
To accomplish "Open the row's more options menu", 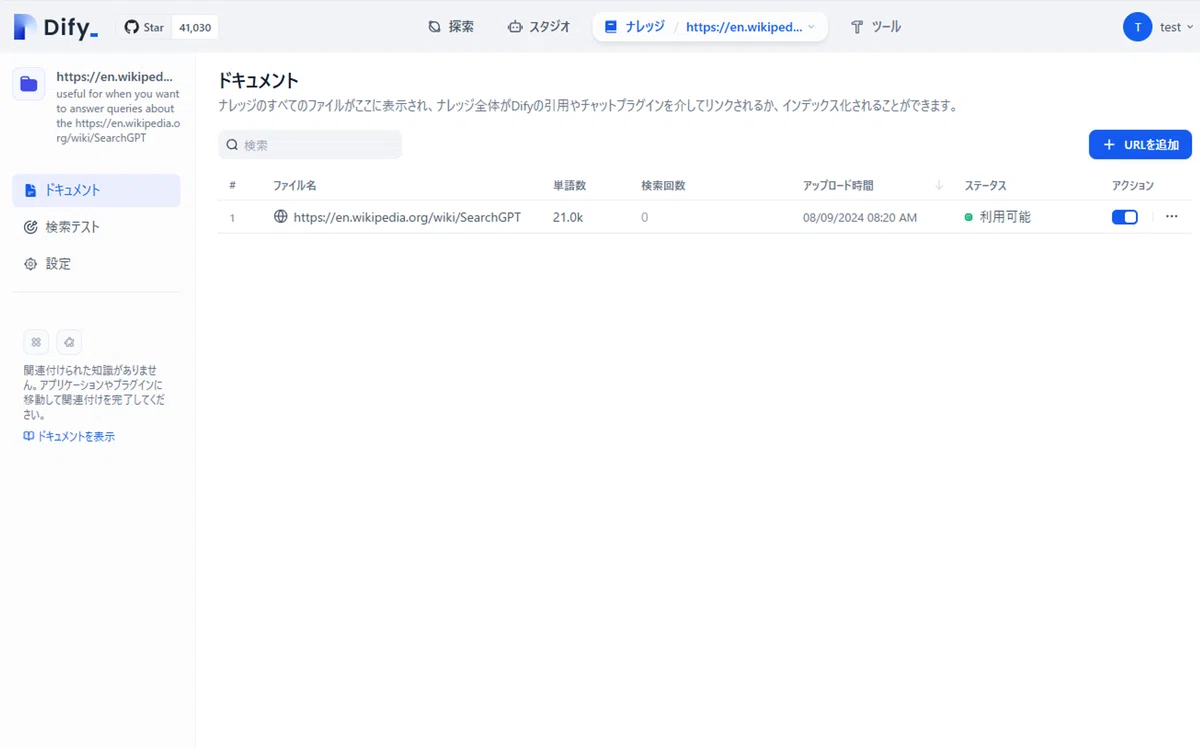I will [x=1172, y=216].
